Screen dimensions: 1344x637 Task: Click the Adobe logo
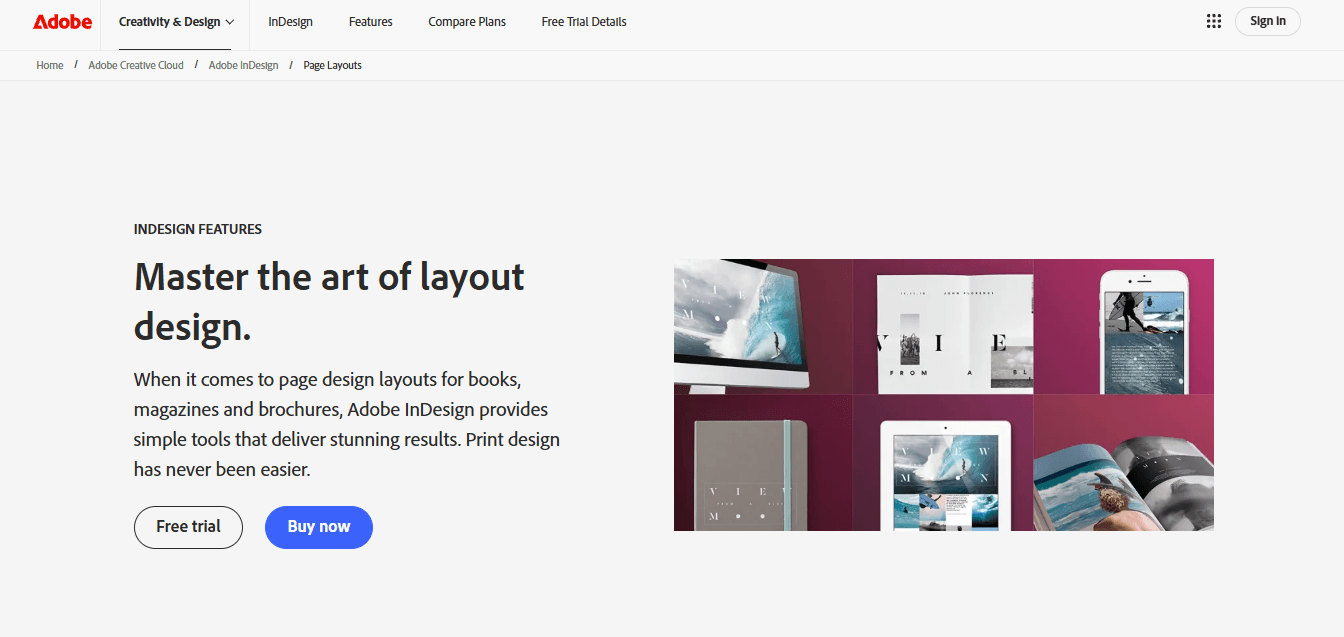tap(62, 21)
